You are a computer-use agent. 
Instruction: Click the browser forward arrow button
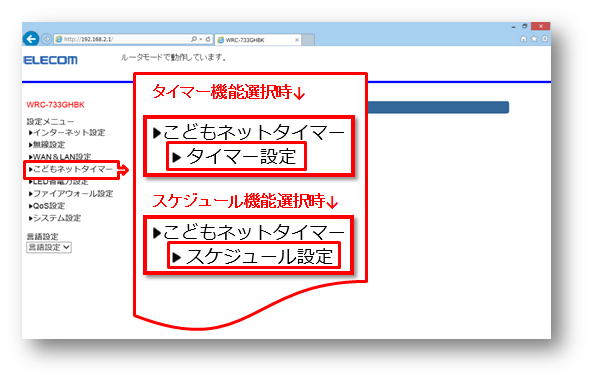47,39
